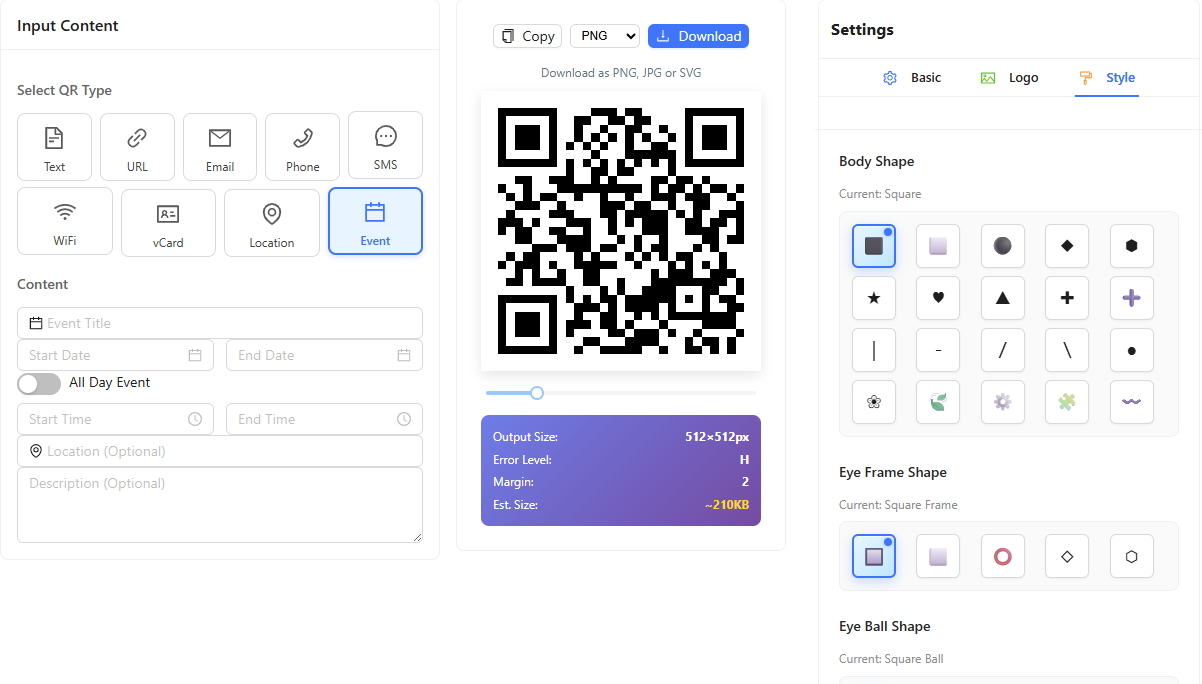This screenshot has width=1202, height=684.
Task: Choose the purple plus body shape
Action: click(1132, 298)
